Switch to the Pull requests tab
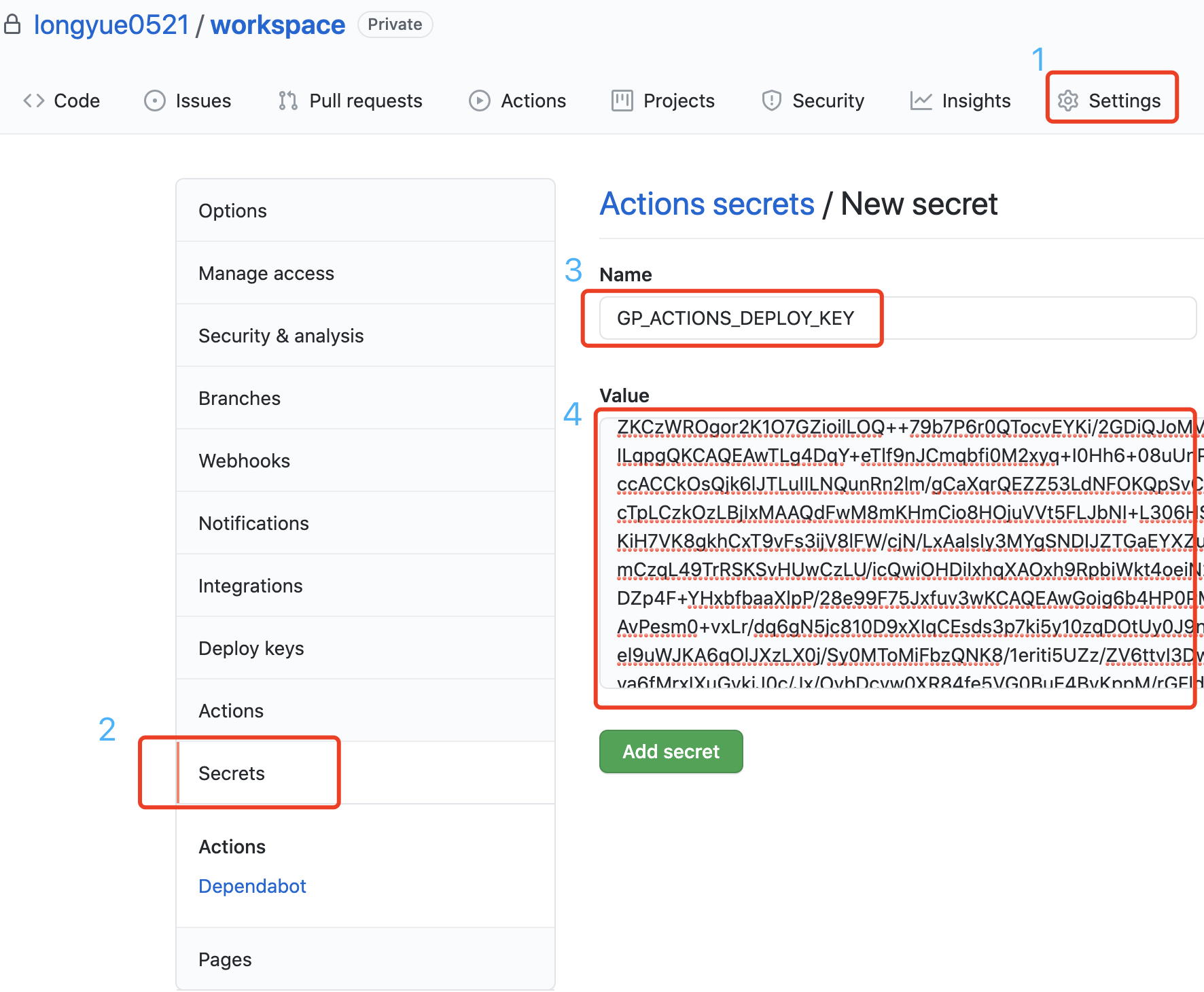The height and width of the screenshot is (992, 1204). point(351,101)
